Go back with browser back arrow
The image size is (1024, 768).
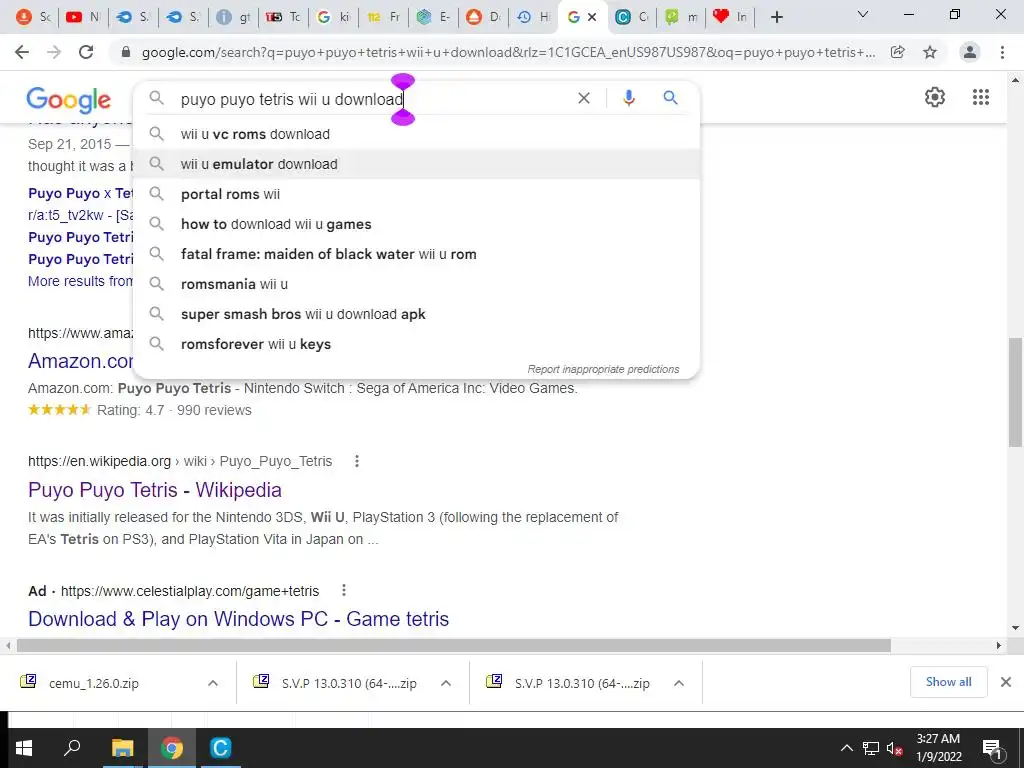click(x=22, y=52)
